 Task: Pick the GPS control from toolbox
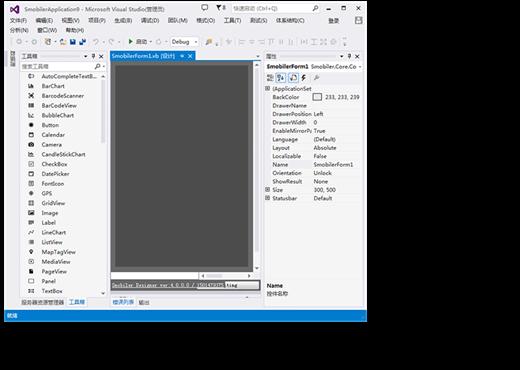(x=47, y=193)
